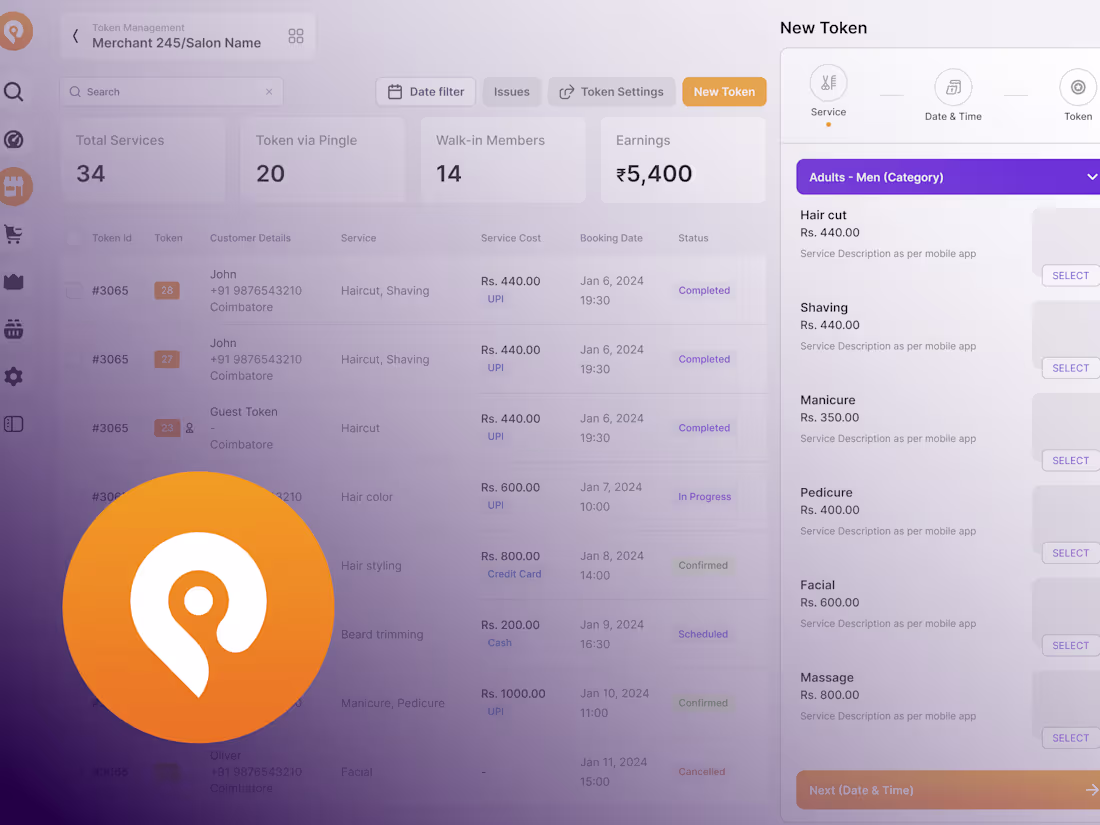Check the checkbox on the first #3065 token row
The image size is (1100, 825).
click(x=74, y=290)
